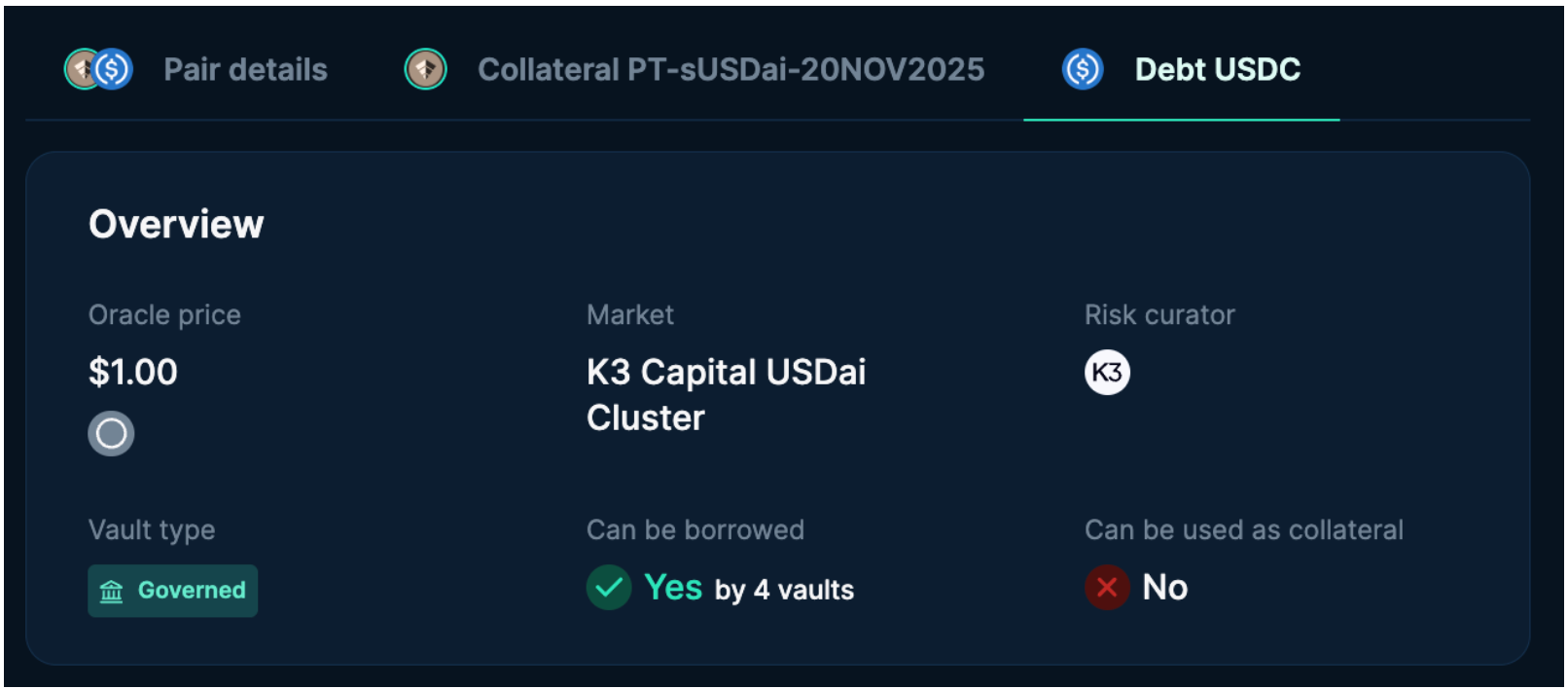
Task: Click the Risk curator label
Action: (1159, 314)
